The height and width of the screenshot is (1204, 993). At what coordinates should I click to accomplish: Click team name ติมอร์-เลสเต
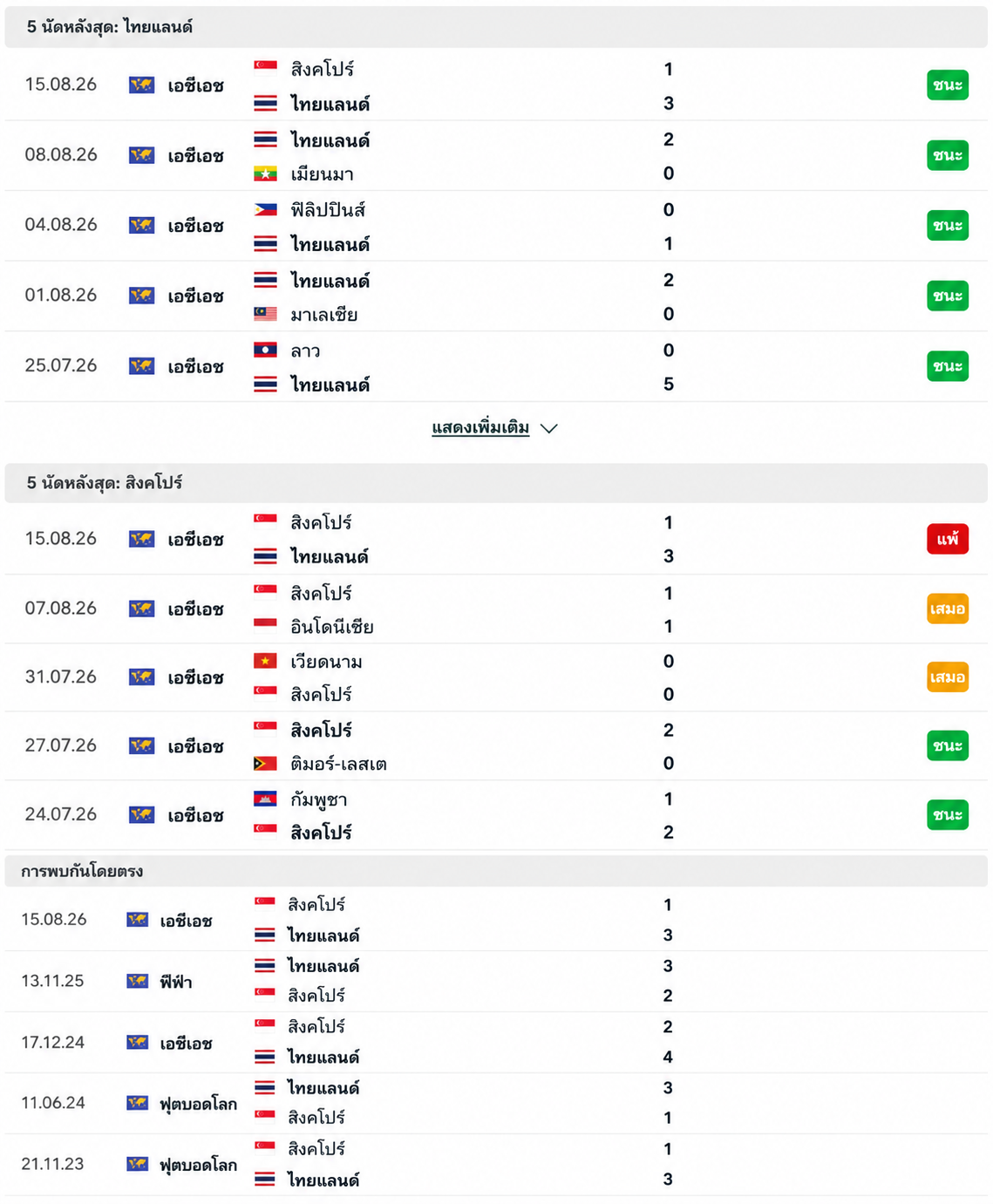pos(338,764)
